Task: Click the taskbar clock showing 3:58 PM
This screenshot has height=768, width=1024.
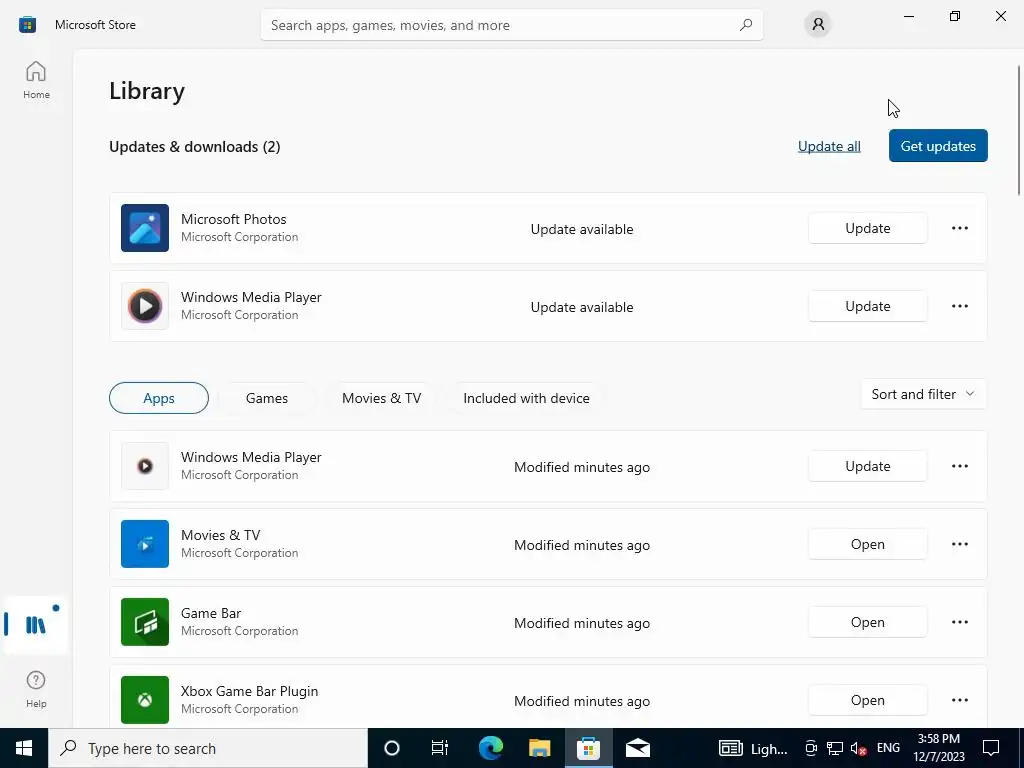Action: click(938, 748)
